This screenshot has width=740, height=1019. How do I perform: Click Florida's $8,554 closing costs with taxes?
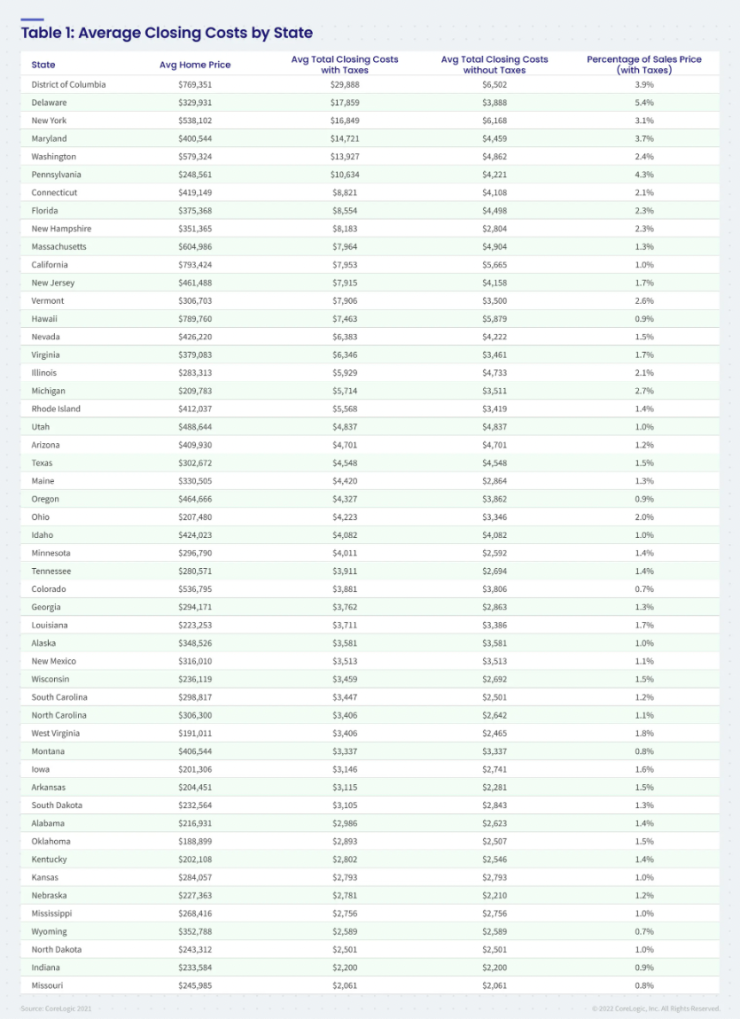tap(344, 211)
